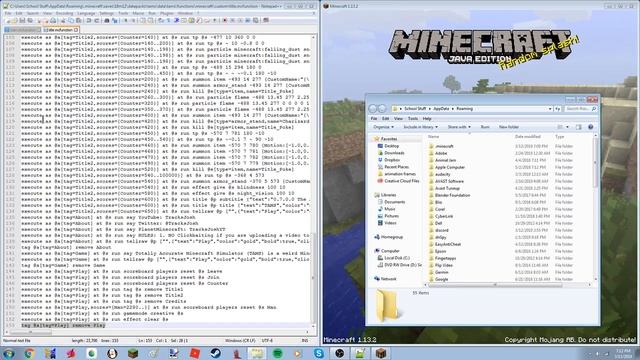This screenshot has width=640, height=360.
Task: Open the Adobe folder in Explorer
Action: coord(441,153)
